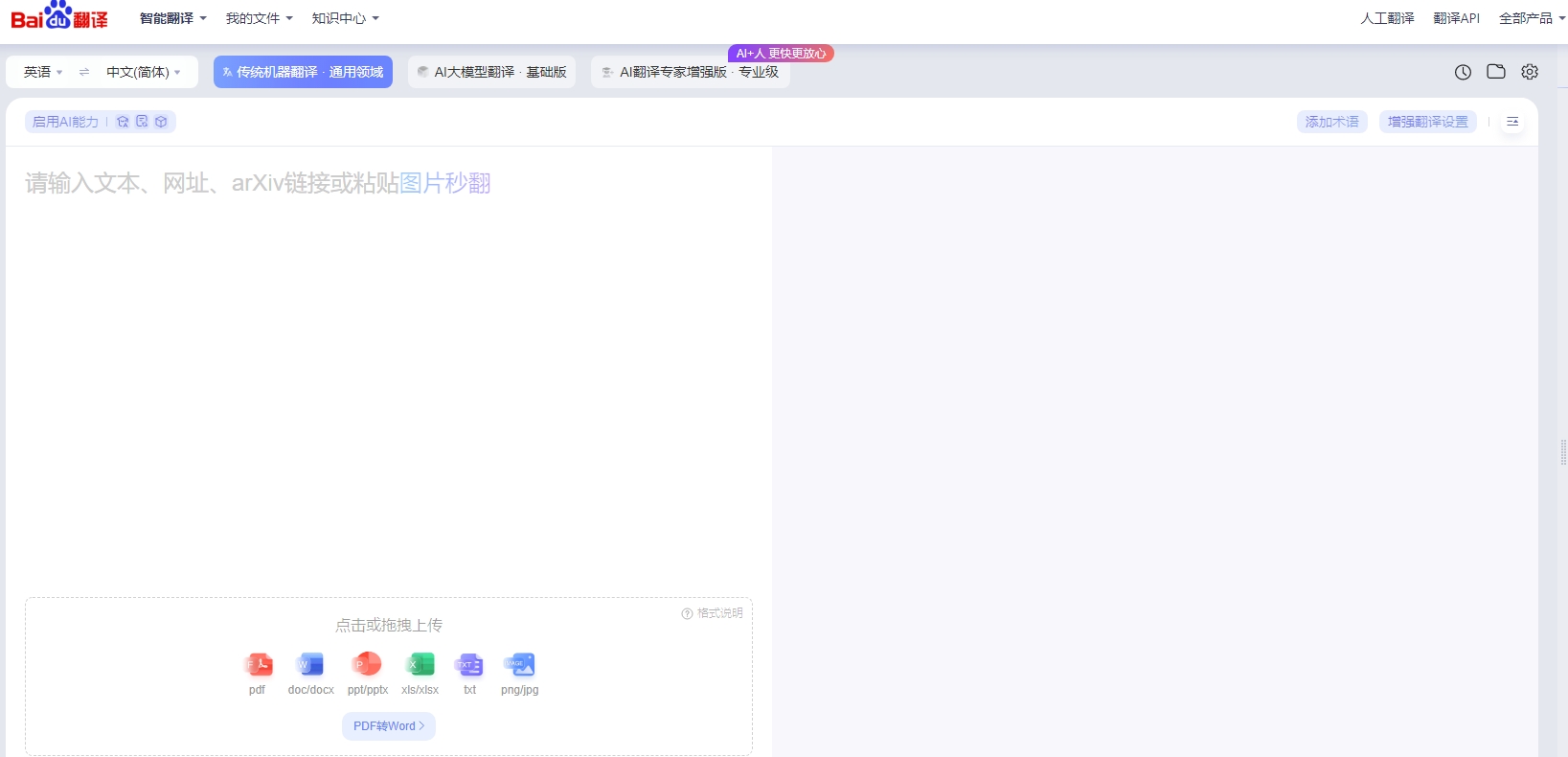
Task: Open the 我的文件 dropdown menu
Action: coord(259,18)
